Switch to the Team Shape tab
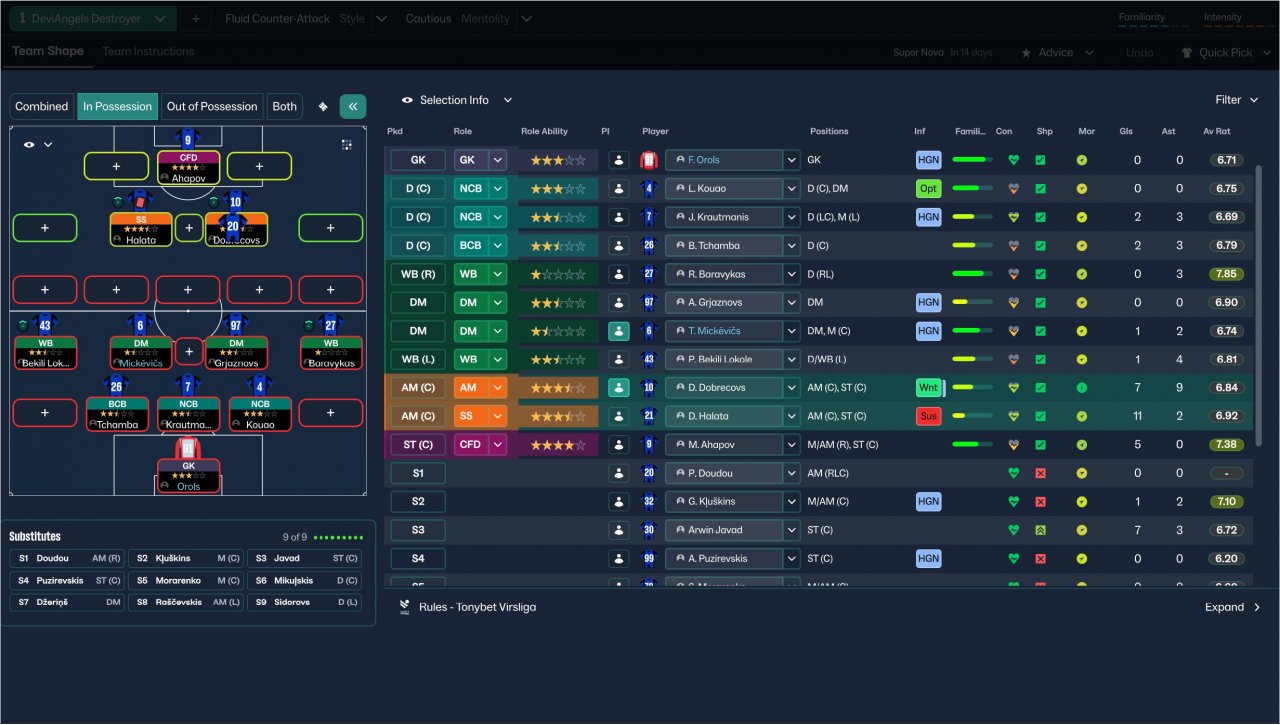This screenshot has width=1280, height=725. (48, 51)
